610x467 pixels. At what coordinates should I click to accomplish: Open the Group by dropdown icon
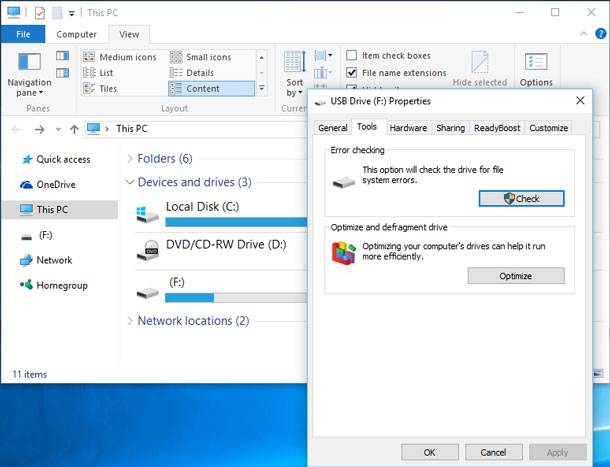pyautogui.click(x=323, y=56)
